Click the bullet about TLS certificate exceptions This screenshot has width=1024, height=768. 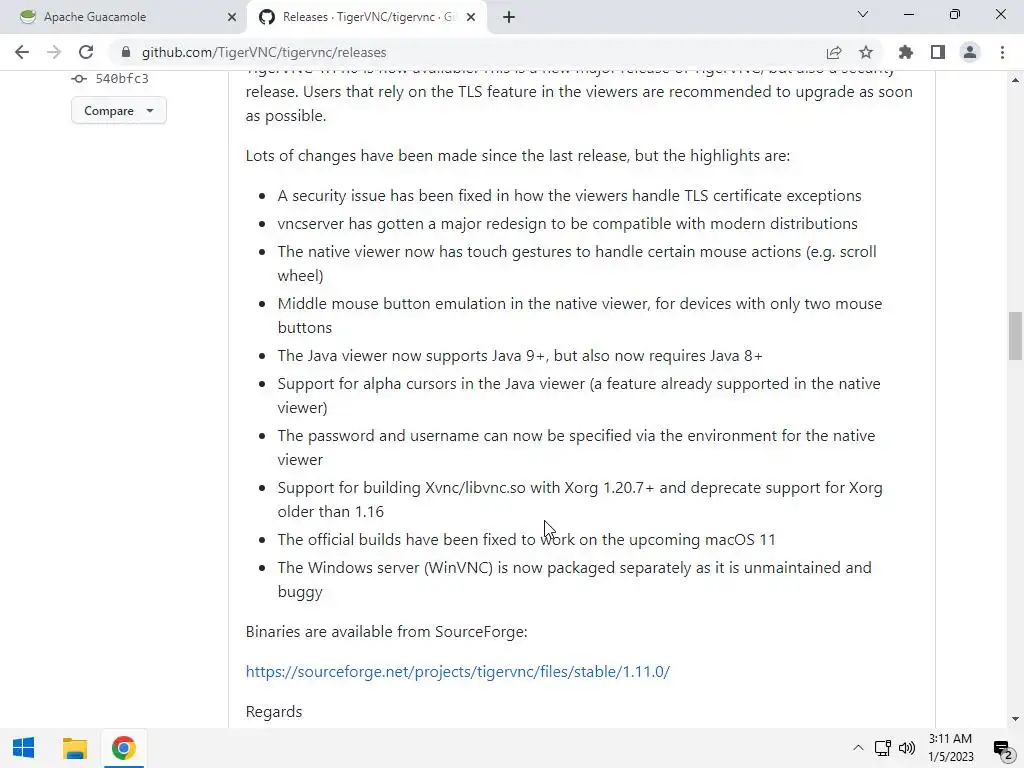pos(569,196)
